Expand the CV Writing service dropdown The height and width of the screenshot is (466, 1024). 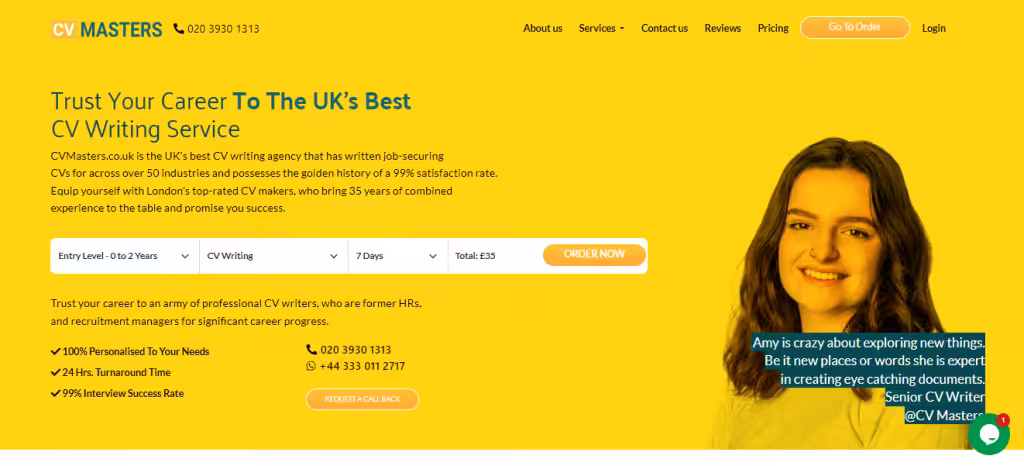274,256
